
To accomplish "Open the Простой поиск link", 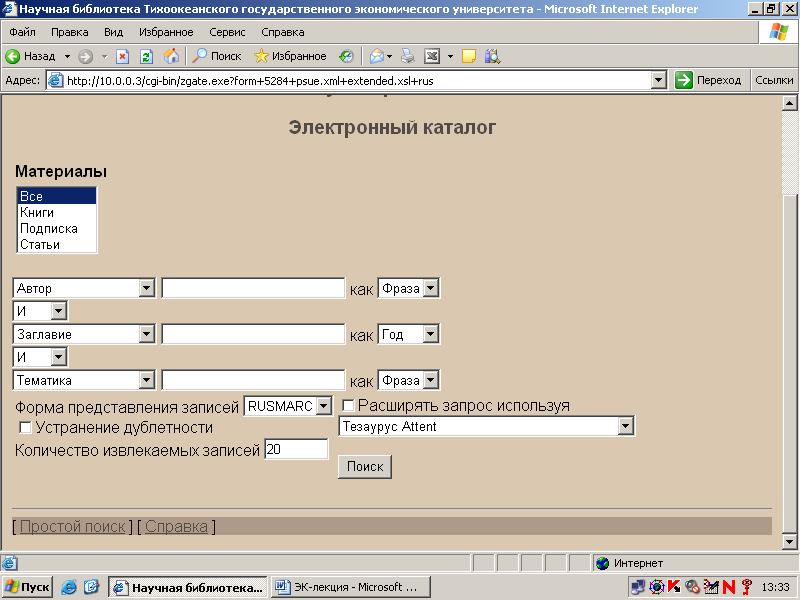I will [72, 527].
